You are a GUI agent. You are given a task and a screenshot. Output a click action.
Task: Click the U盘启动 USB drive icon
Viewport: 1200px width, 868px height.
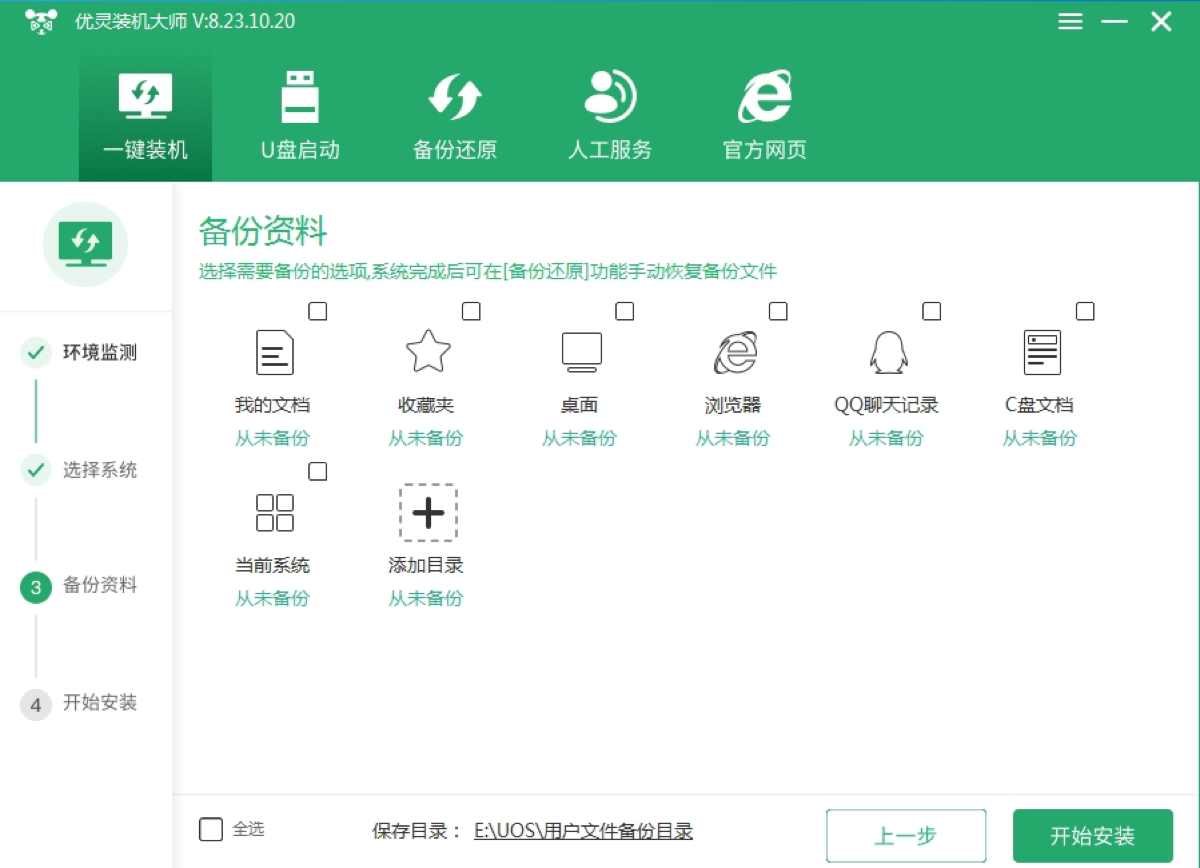point(300,97)
